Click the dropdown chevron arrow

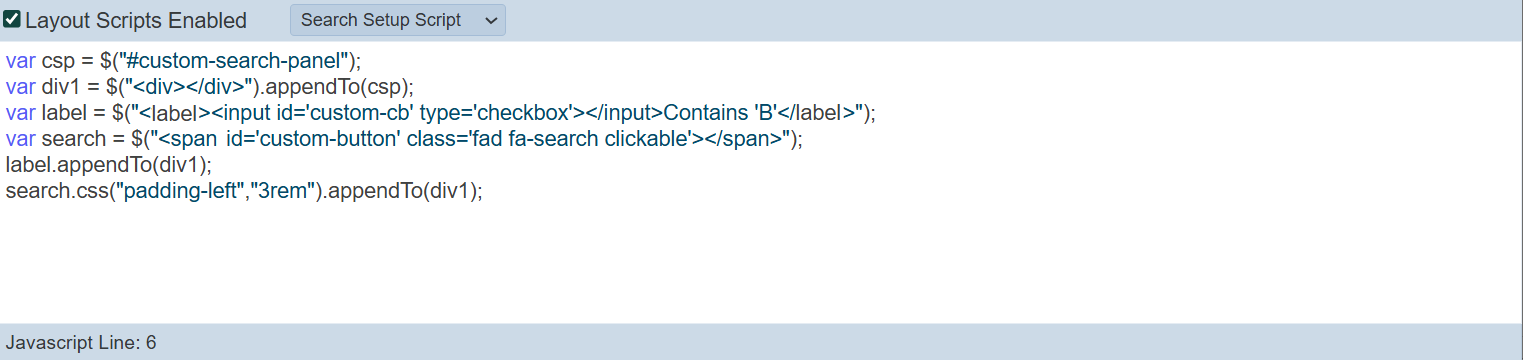tap(490, 20)
